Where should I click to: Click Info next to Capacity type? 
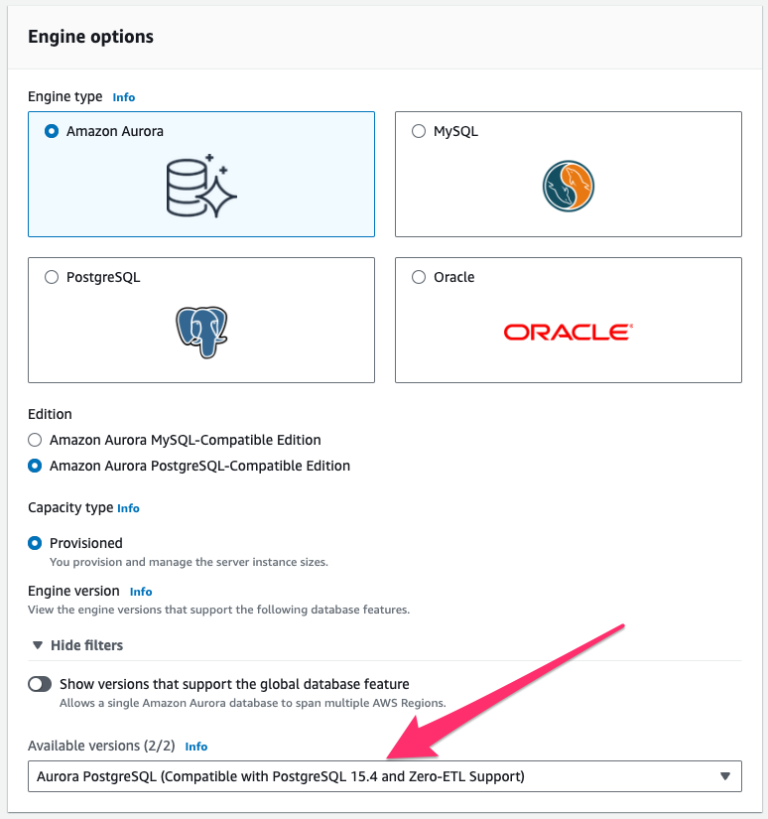pyautogui.click(x=128, y=508)
